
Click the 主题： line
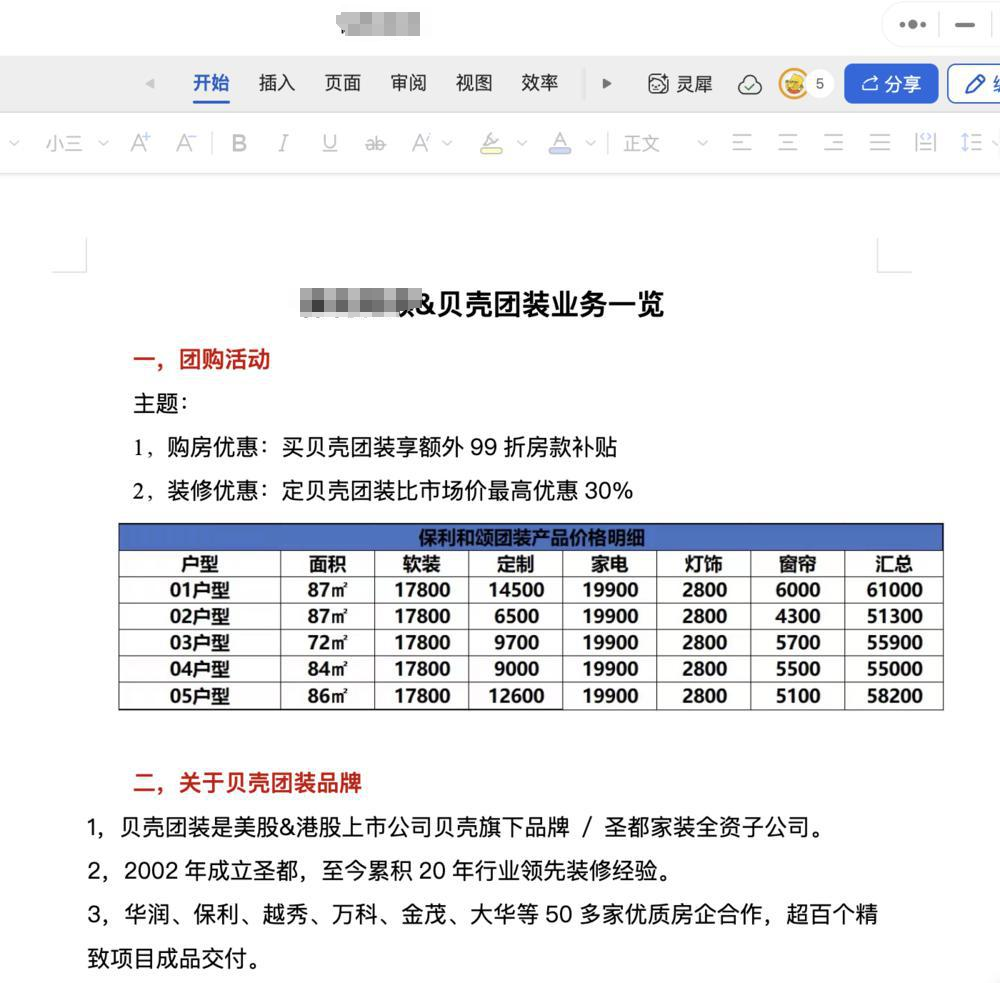pyautogui.click(x=161, y=403)
